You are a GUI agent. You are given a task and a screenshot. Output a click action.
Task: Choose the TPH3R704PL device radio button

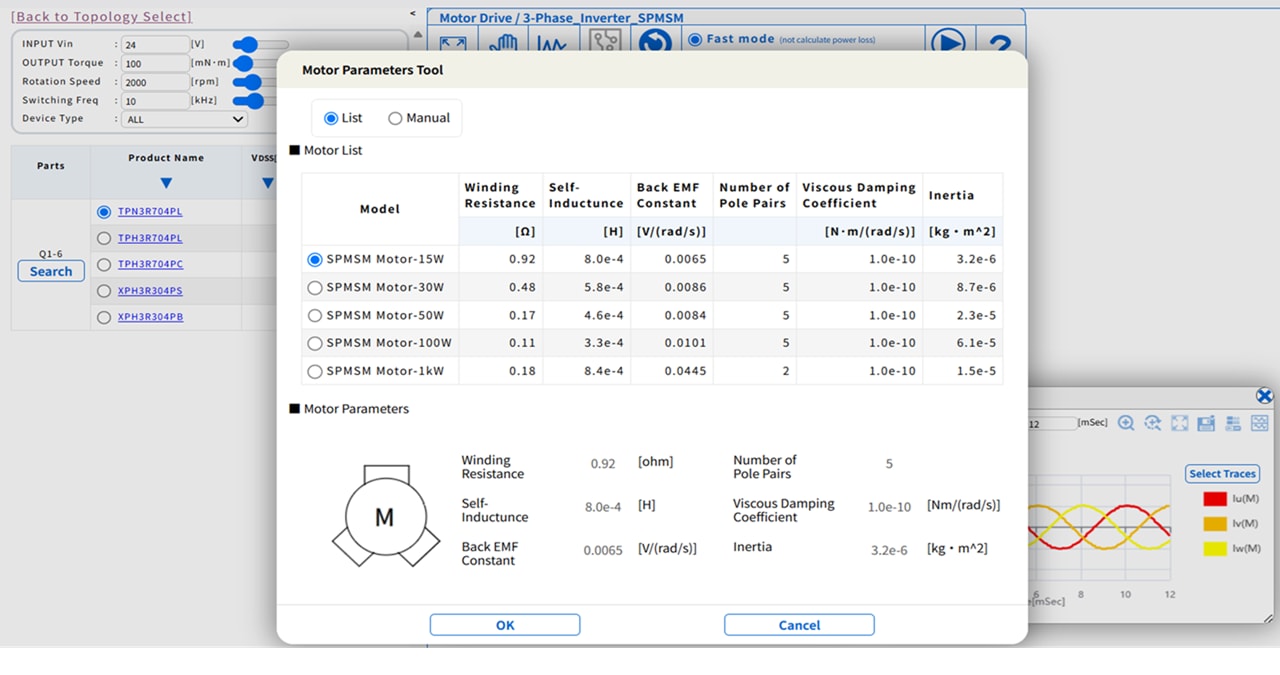coord(104,238)
